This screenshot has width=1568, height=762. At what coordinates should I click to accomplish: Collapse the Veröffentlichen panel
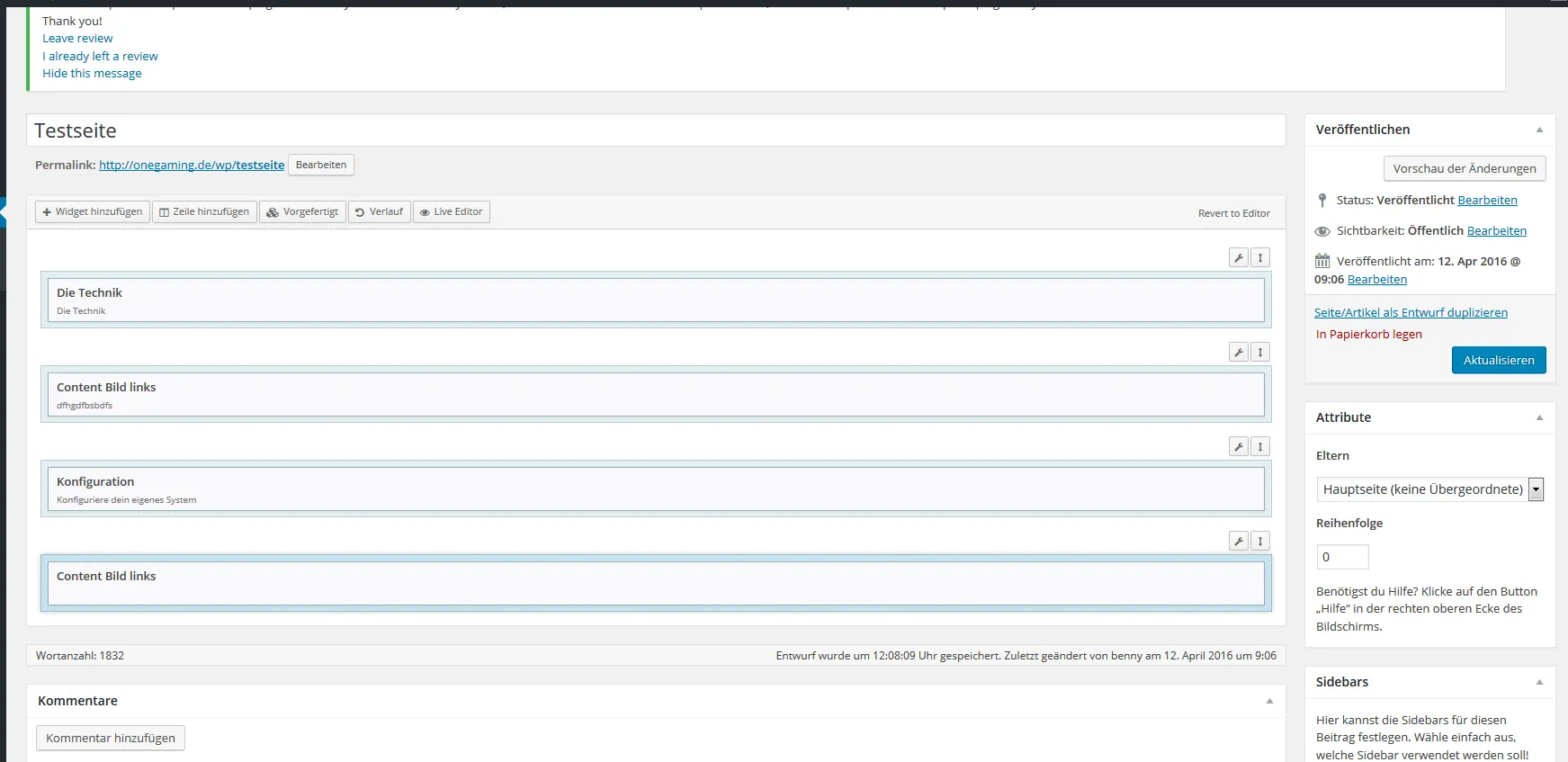click(x=1539, y=130)
